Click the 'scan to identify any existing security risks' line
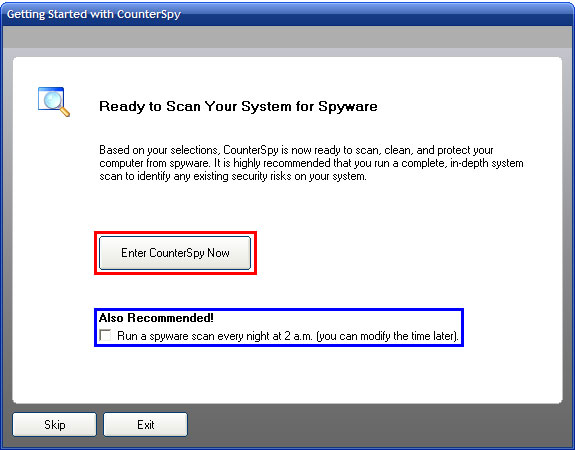Image resolution: width=575 pixels, height=450 pixels. (x=233, y=176)
